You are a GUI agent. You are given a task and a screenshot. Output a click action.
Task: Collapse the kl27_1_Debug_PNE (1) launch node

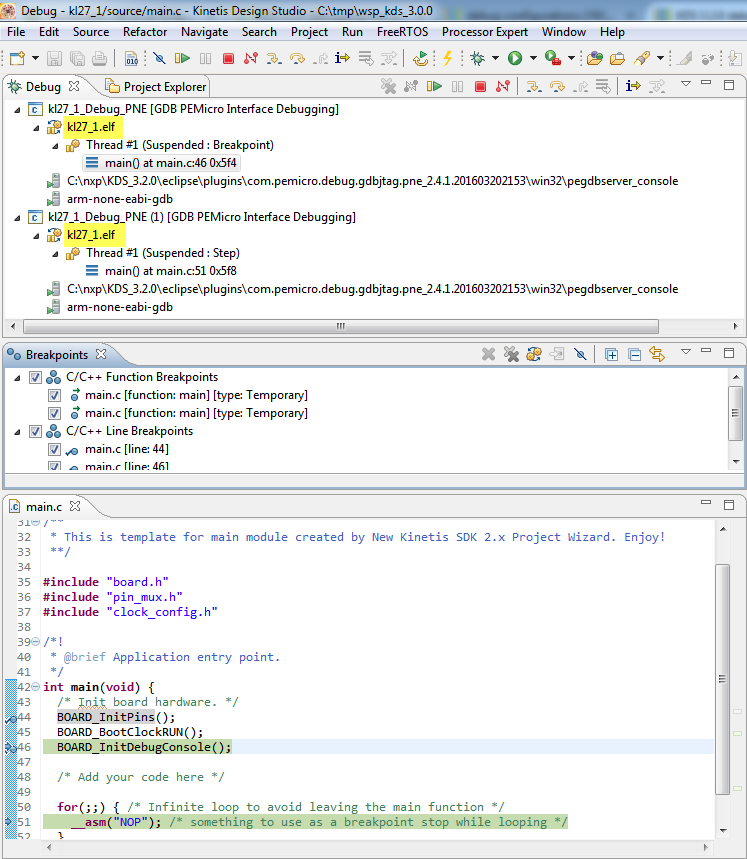pos(18,217)
